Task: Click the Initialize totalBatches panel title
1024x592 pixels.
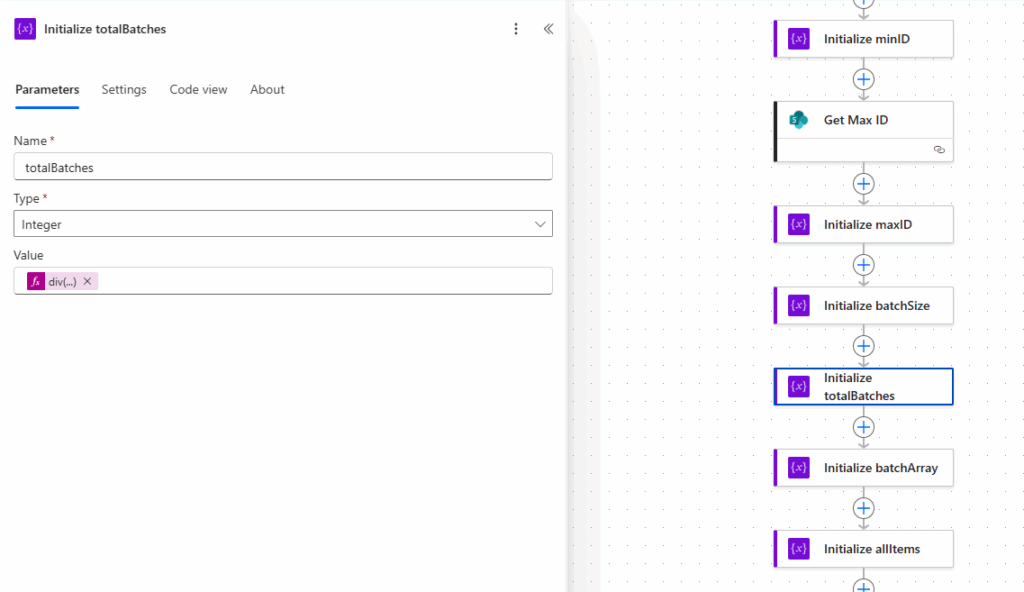Action: (x=105, y=29)
